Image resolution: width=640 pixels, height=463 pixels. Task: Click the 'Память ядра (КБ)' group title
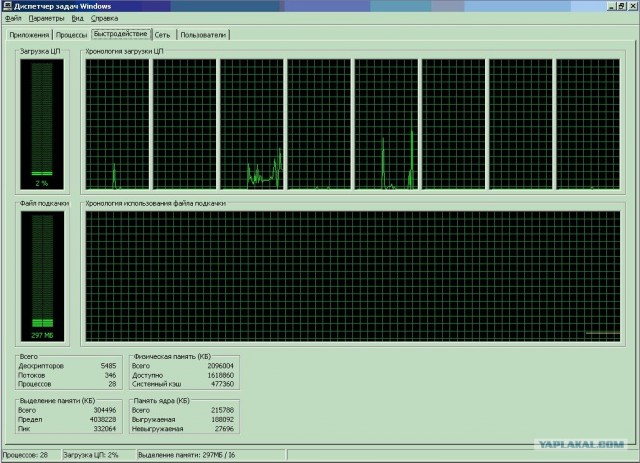(x=161, y=401)
